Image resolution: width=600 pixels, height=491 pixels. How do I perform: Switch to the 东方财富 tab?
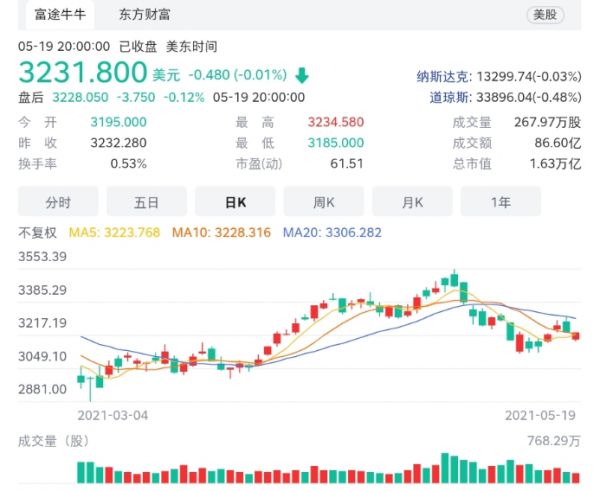144,16
